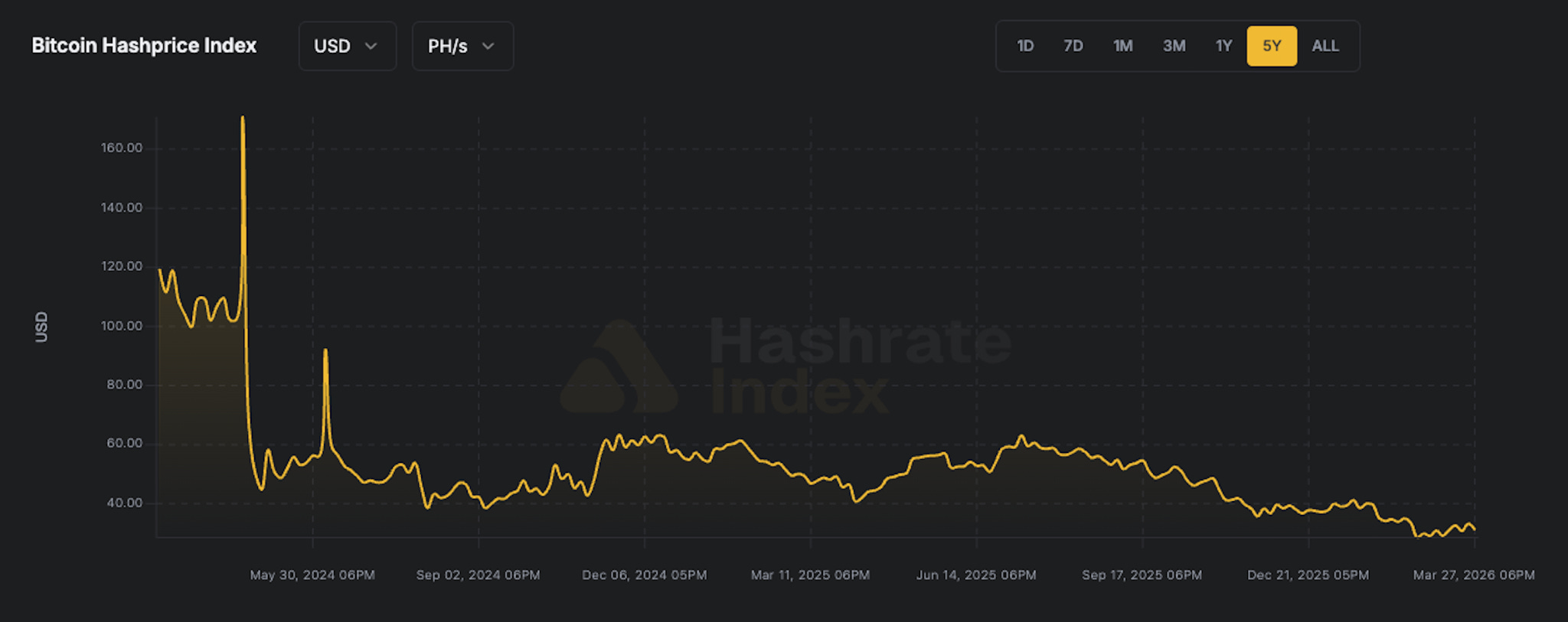Viewport: 1568px width, 622px height.
Task: Open the USD currency dropdown
Action: click(x=347, y=46)
